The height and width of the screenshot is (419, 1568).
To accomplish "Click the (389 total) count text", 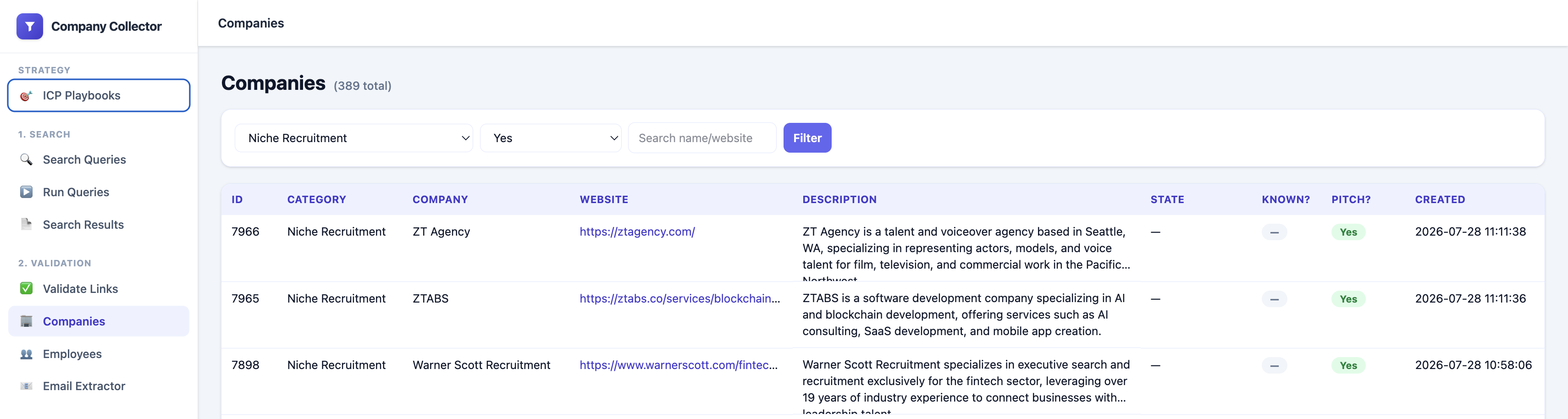I will point(362,86).
